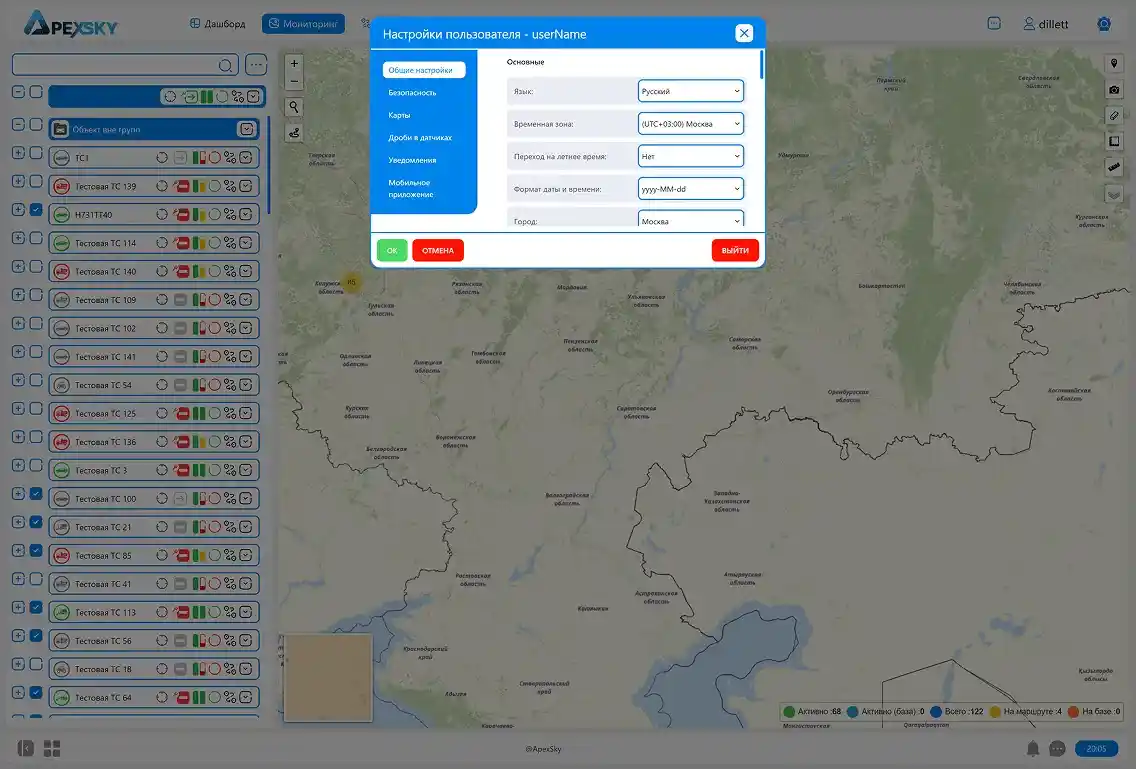This screenshot has width=1136, height=769.
Task: Open the Безопасность settings section
Action: (412, 93)
